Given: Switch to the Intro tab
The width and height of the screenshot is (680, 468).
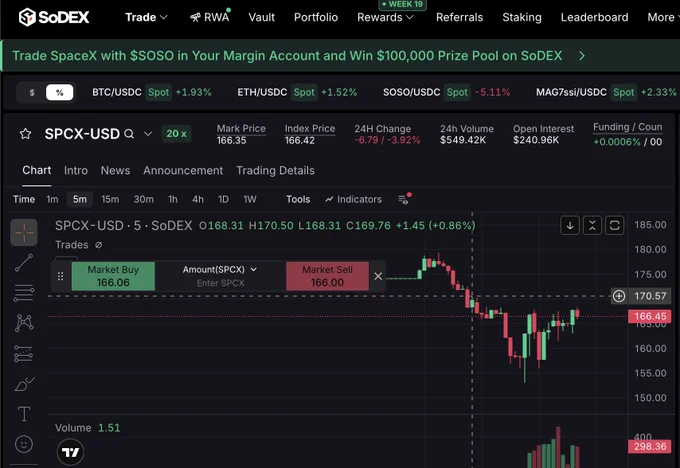Looking at the screenshot, I should pos(76,170).
